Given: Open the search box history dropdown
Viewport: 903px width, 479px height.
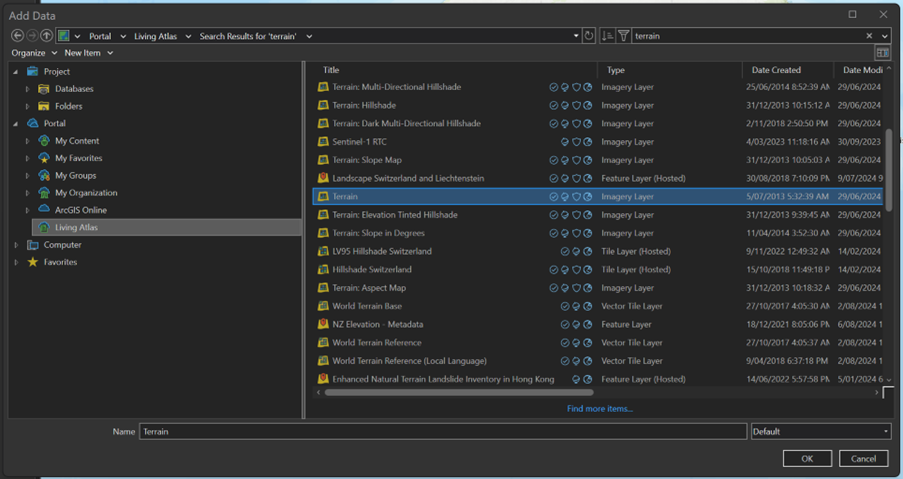Looking at the screenshot, I should (885, 36).
